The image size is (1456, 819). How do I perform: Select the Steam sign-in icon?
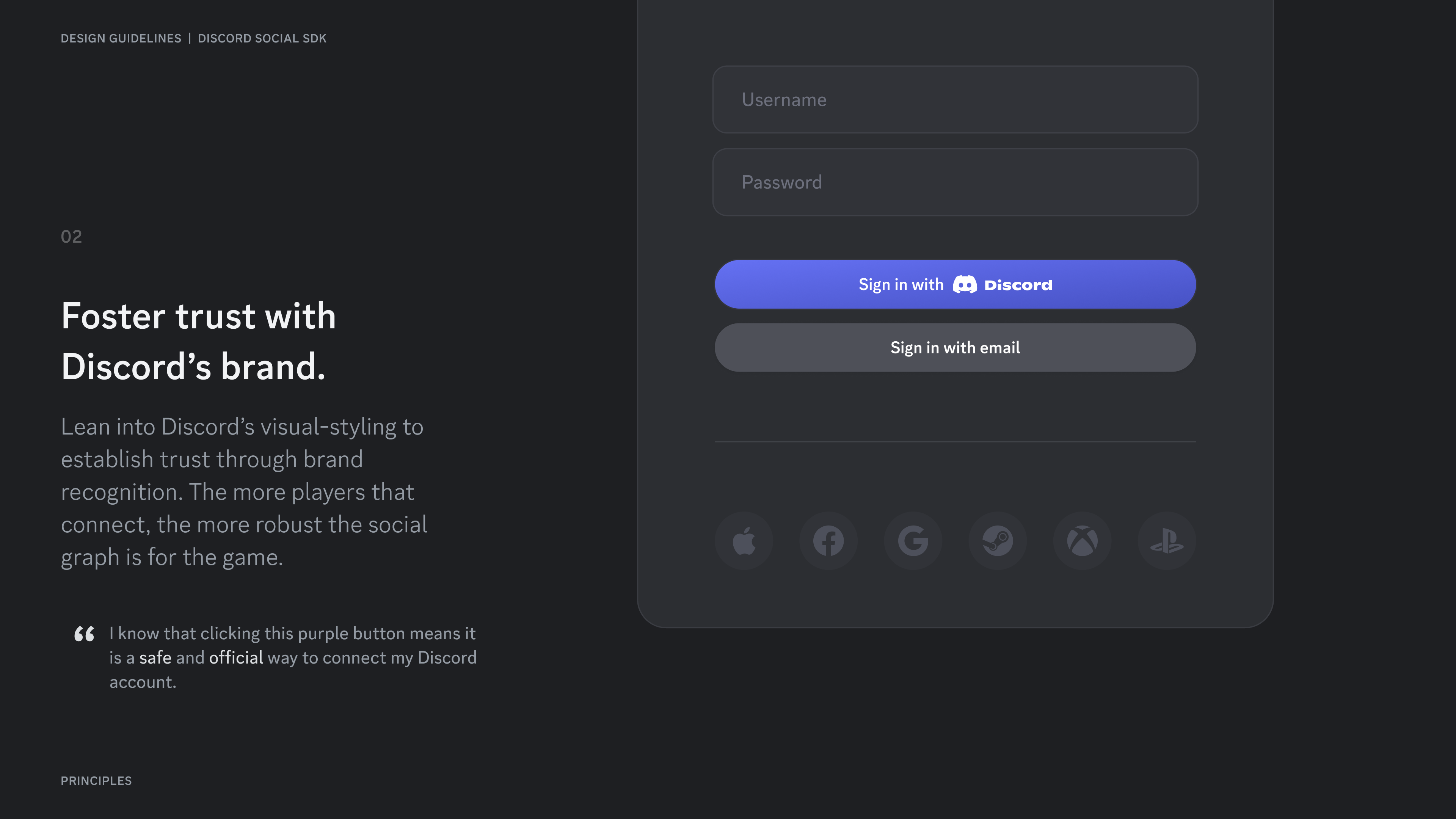click(x=998, y=540)
